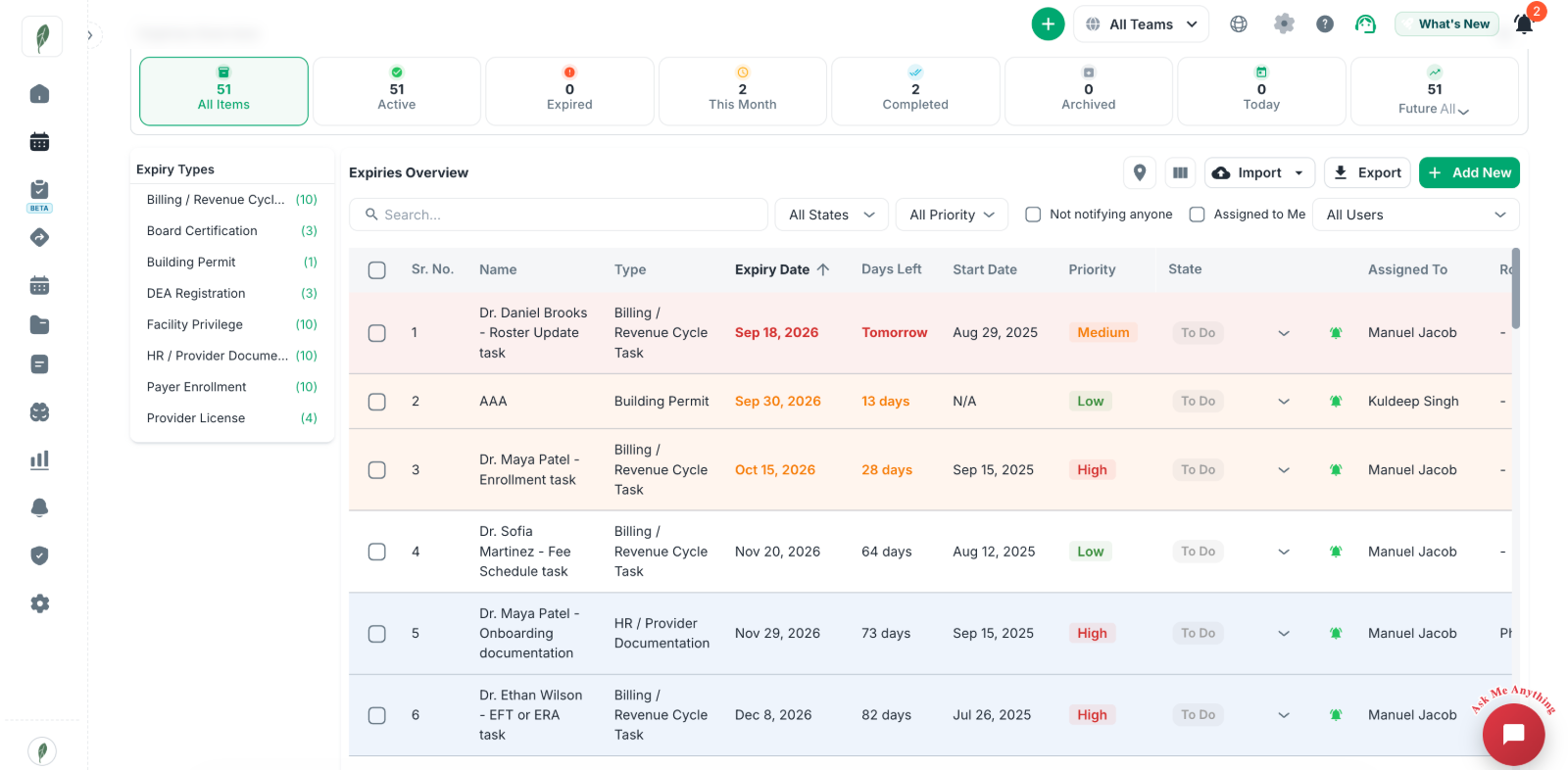Click the Medium priority badge in row 1

(x=1102, y=333)
